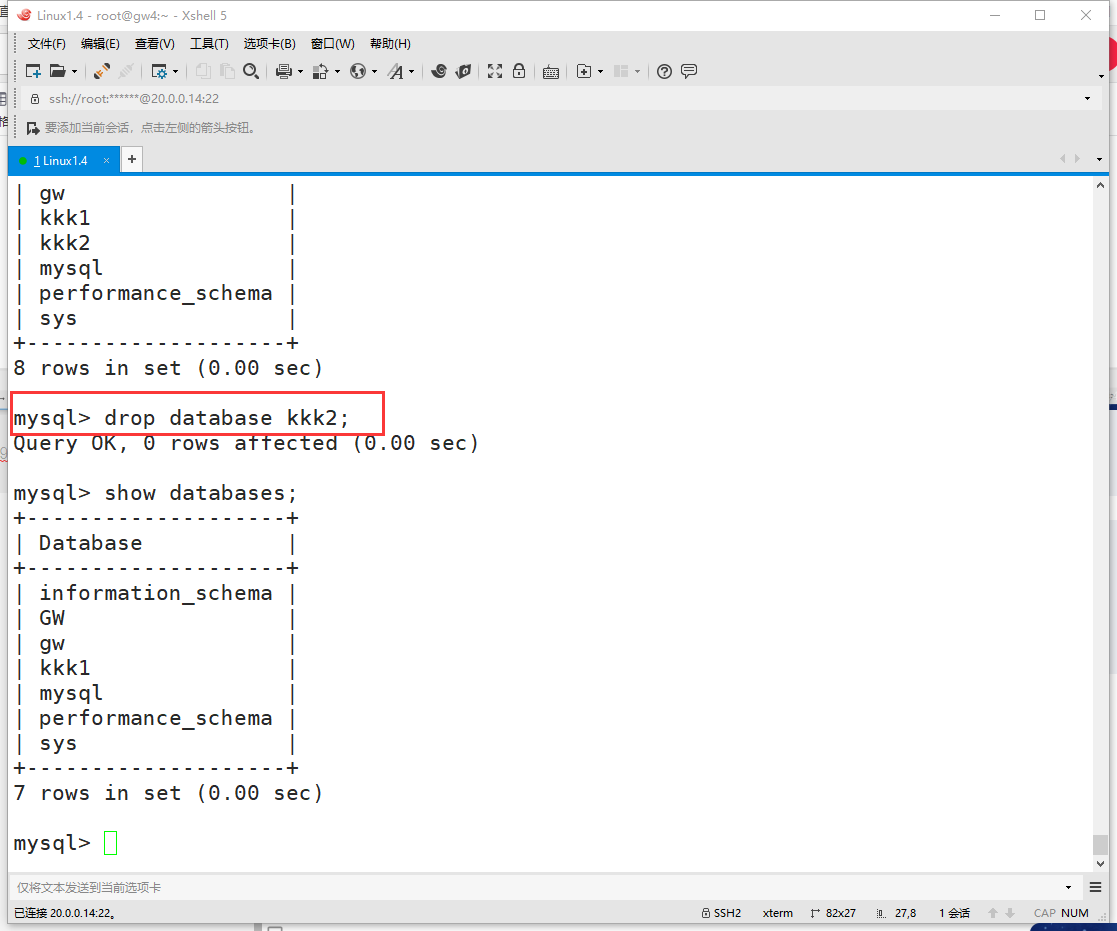Open the 文件(F) menu
1117x931 pixels.
(46, 44)
